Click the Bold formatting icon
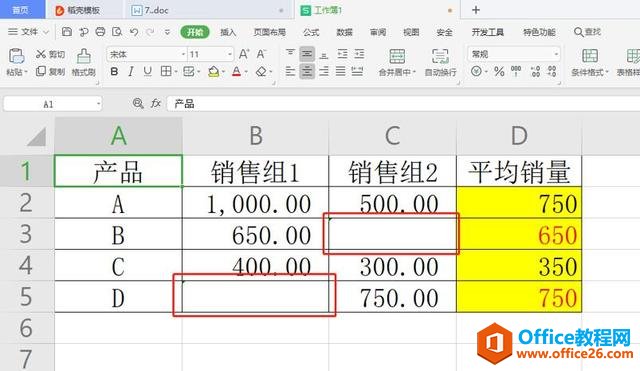Screen dimensions: 640x371 [114, 72]
